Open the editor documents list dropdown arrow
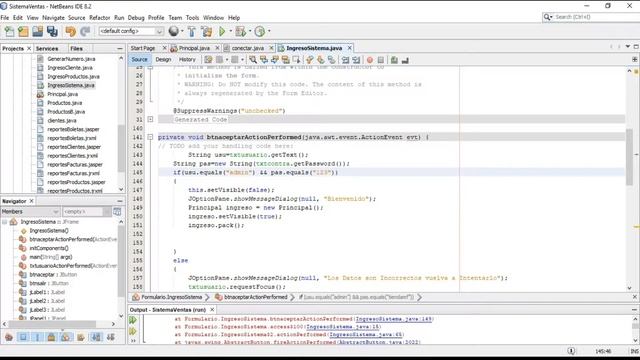This screenshot has width=640, height=360. coord(628,47)
